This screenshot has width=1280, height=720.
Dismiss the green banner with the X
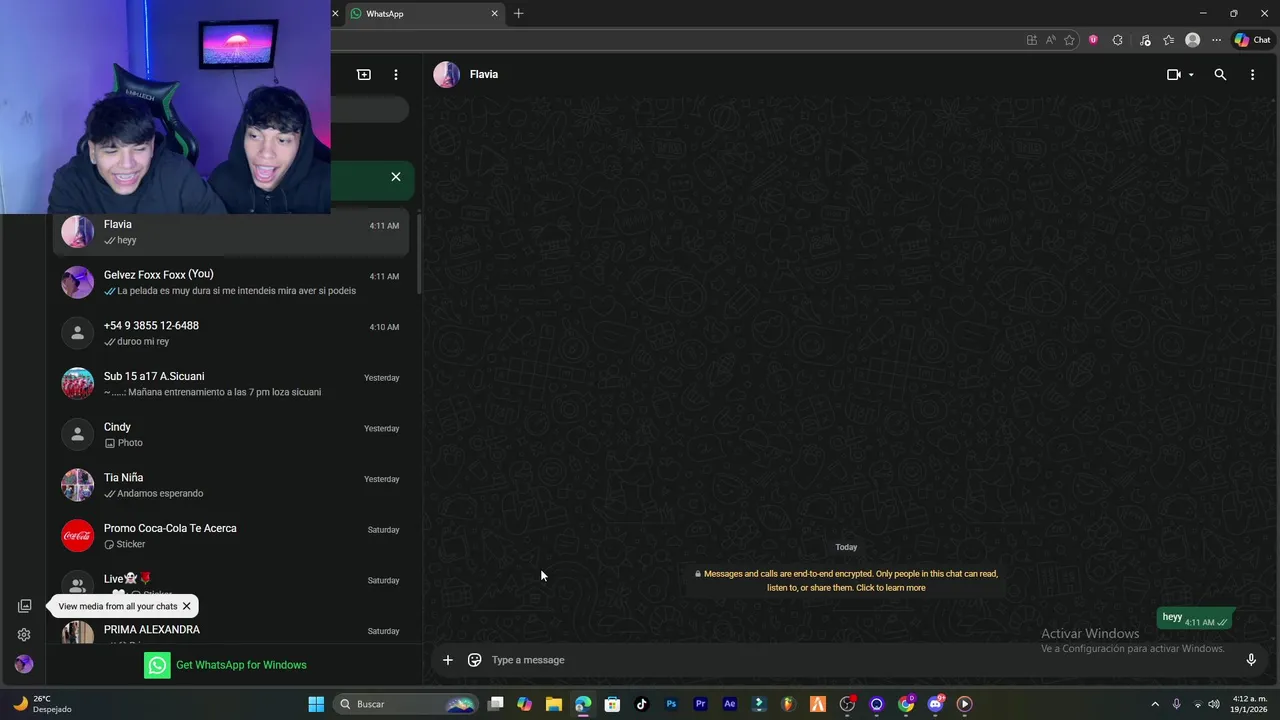pos(396,177)
